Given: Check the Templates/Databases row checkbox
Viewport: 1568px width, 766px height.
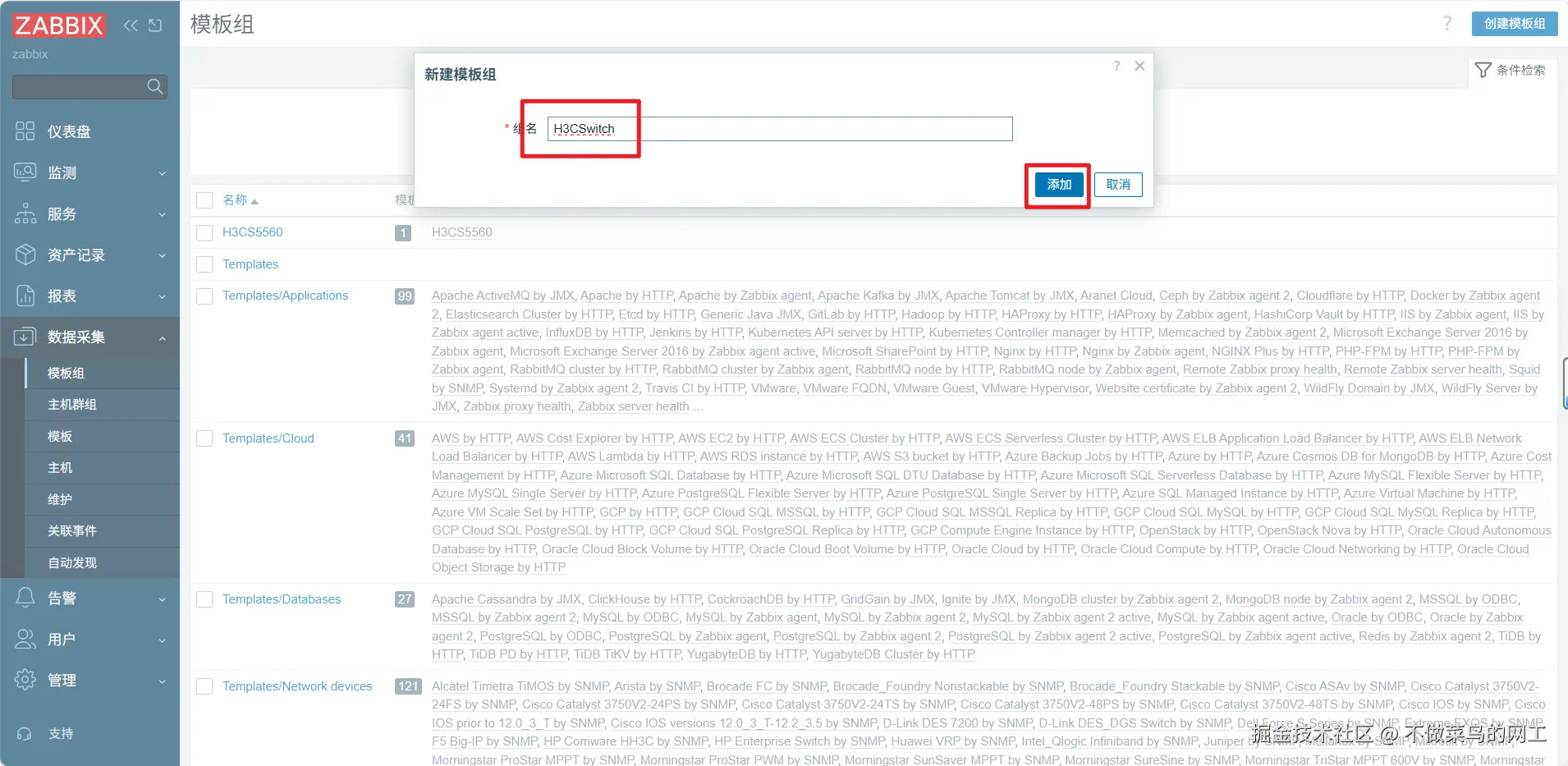Looking at the screenshot, I should coord(204,599).
